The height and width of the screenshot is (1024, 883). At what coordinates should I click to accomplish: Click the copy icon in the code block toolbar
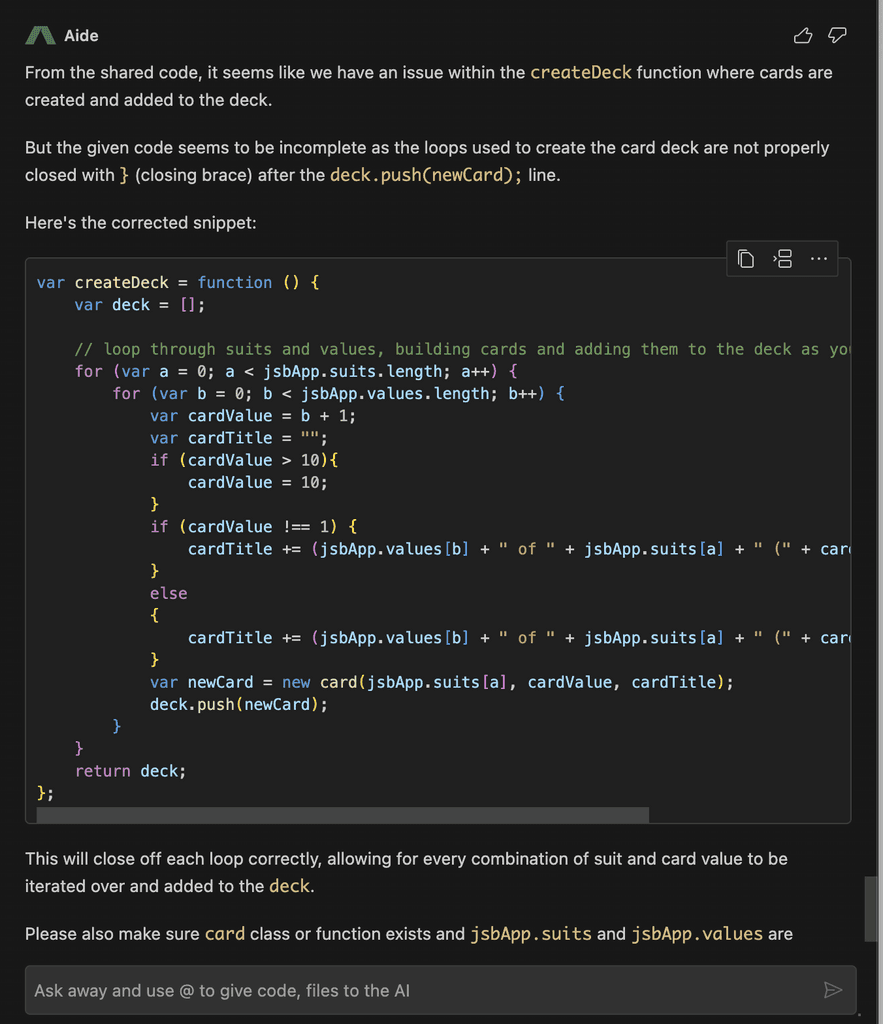745,258
